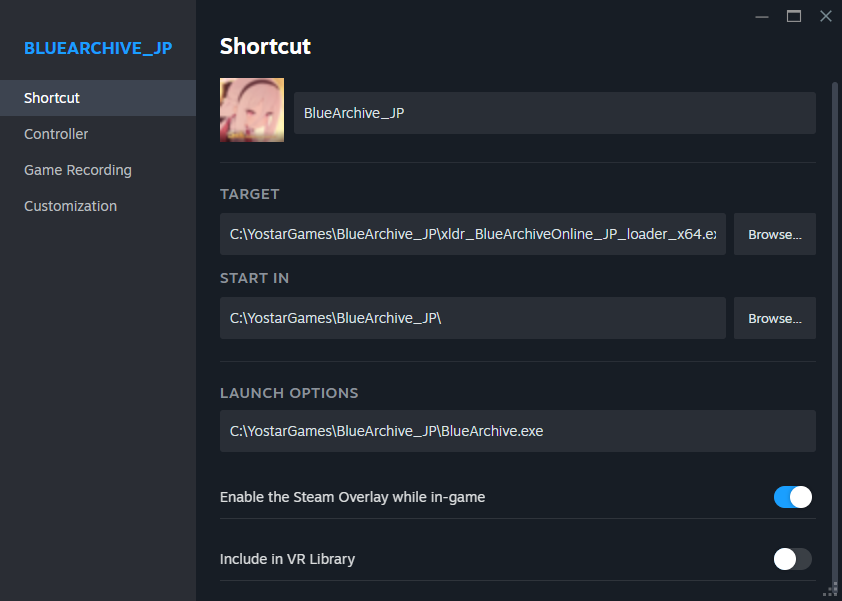Open the Shortcut settings tab

click(98, 98)
